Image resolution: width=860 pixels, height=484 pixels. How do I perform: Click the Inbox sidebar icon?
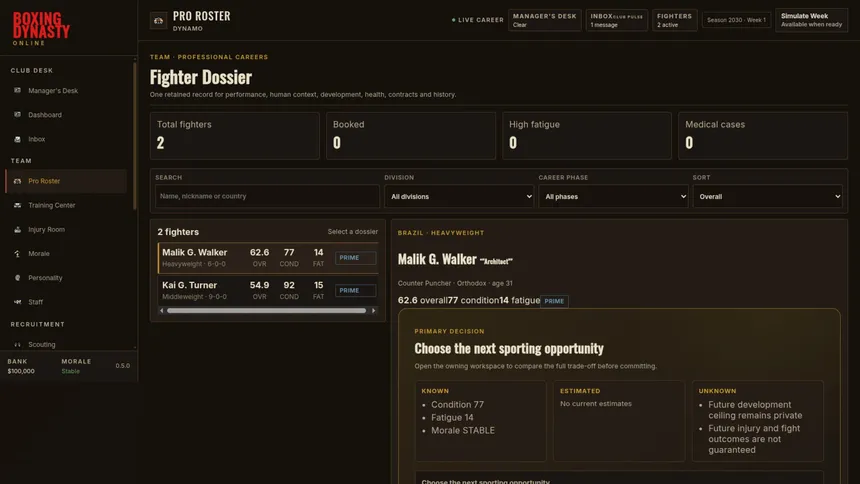click(x=18, y=139)
